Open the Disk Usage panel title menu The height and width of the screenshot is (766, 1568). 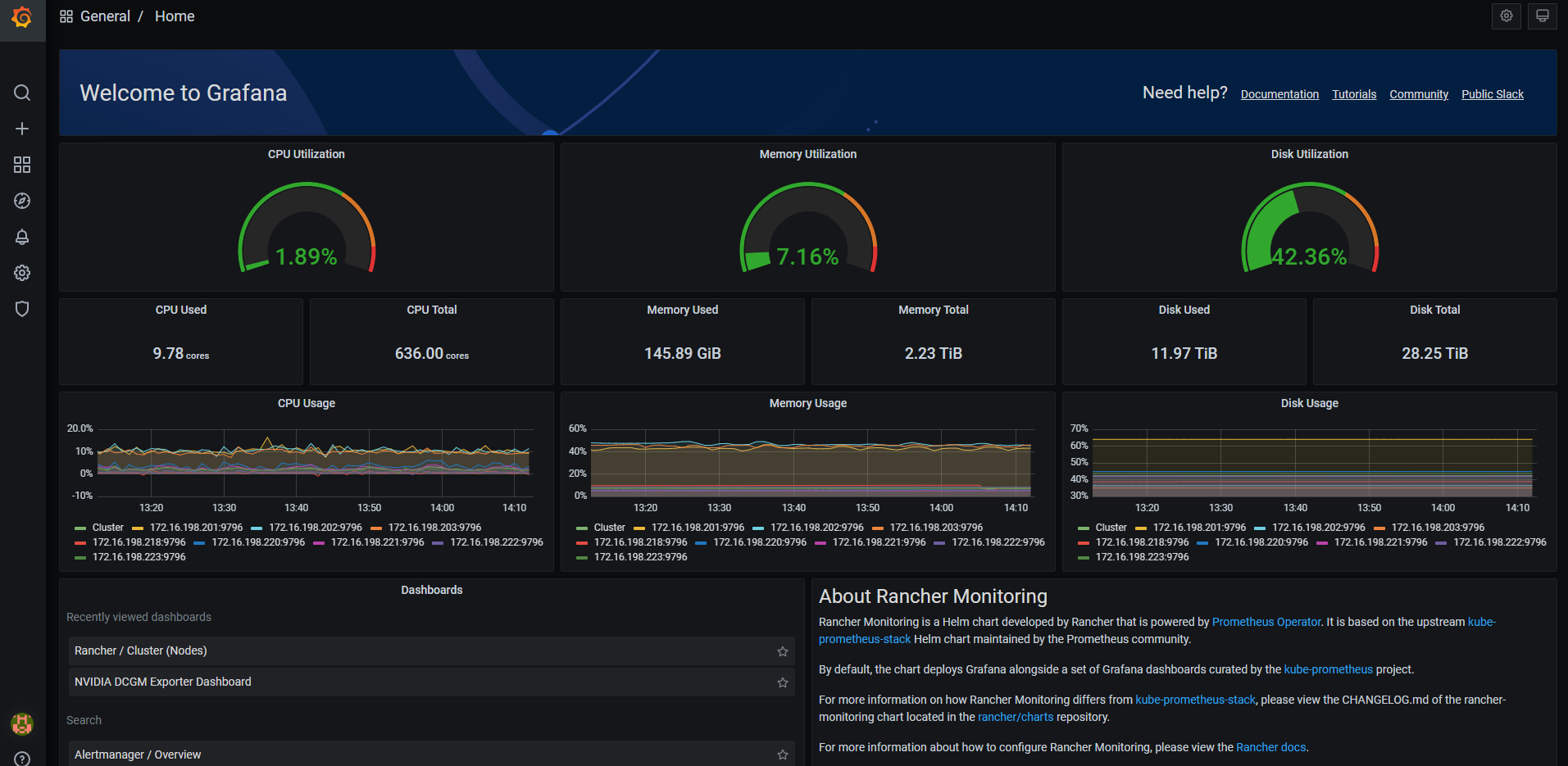point(1310,403)
